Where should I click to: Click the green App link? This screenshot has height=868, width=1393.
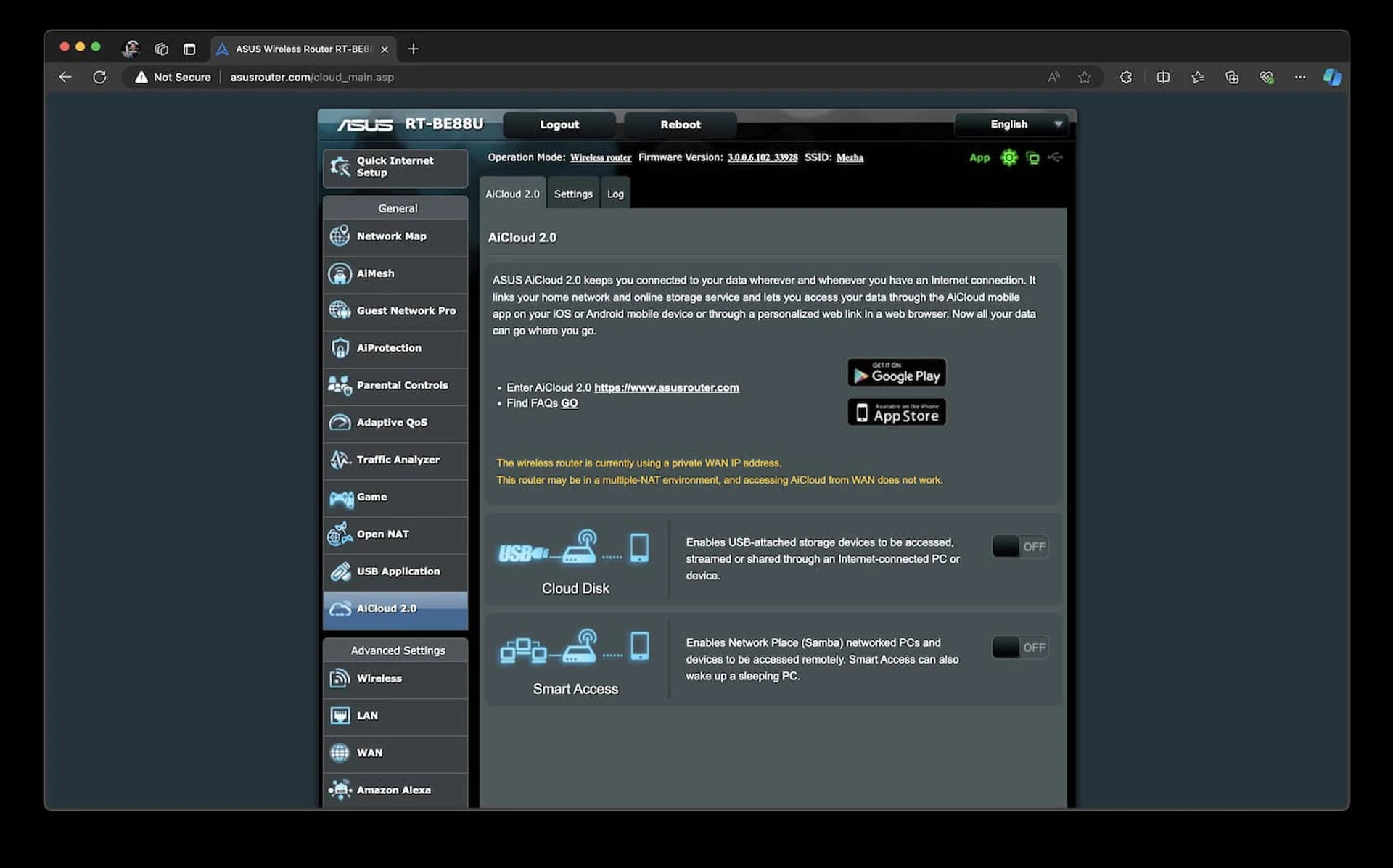(979, 158)
